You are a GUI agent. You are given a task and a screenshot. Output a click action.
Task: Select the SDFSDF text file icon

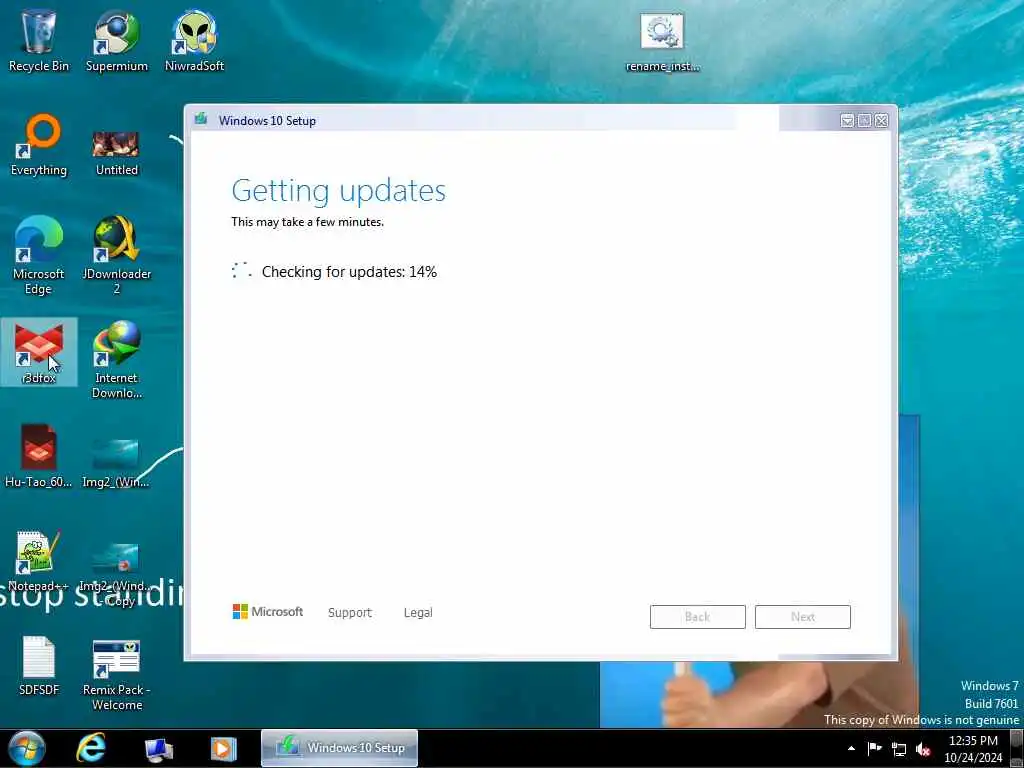[39, 665]
